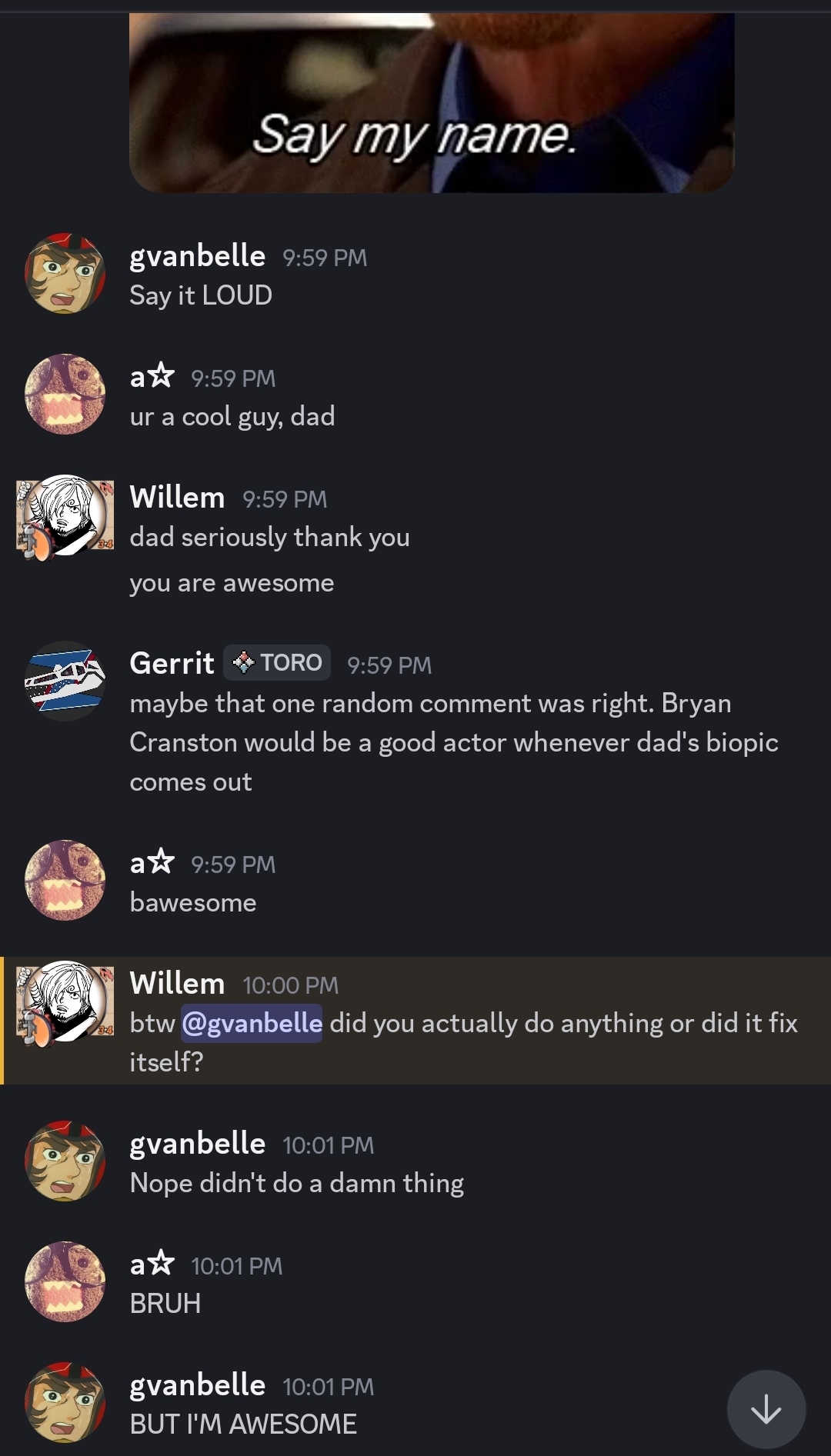Click the jump-to-bottom arrow button
Viewport: 831px width, 1456px height.
766,1409
